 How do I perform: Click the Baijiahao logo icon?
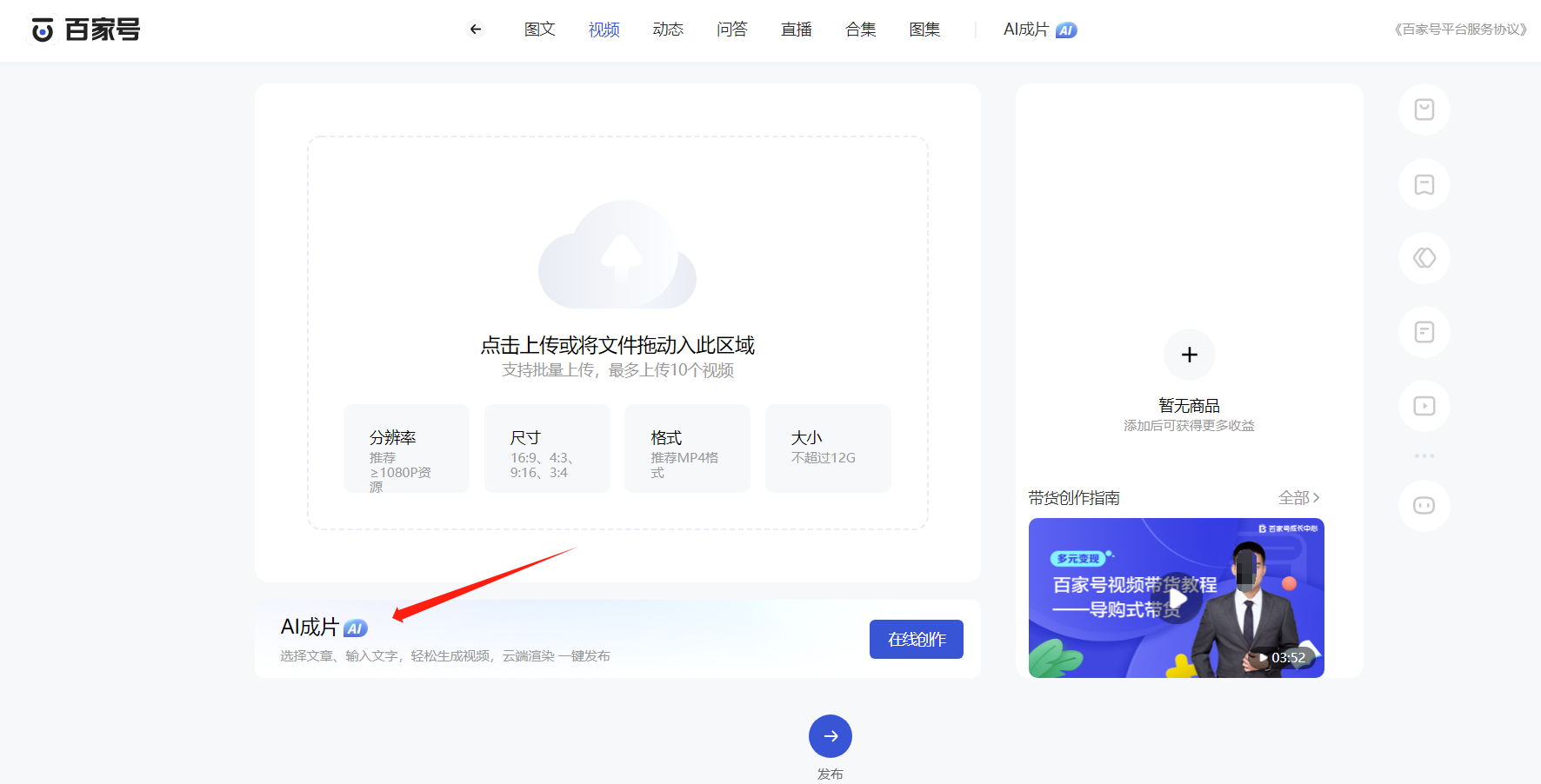tap(43, 30)
